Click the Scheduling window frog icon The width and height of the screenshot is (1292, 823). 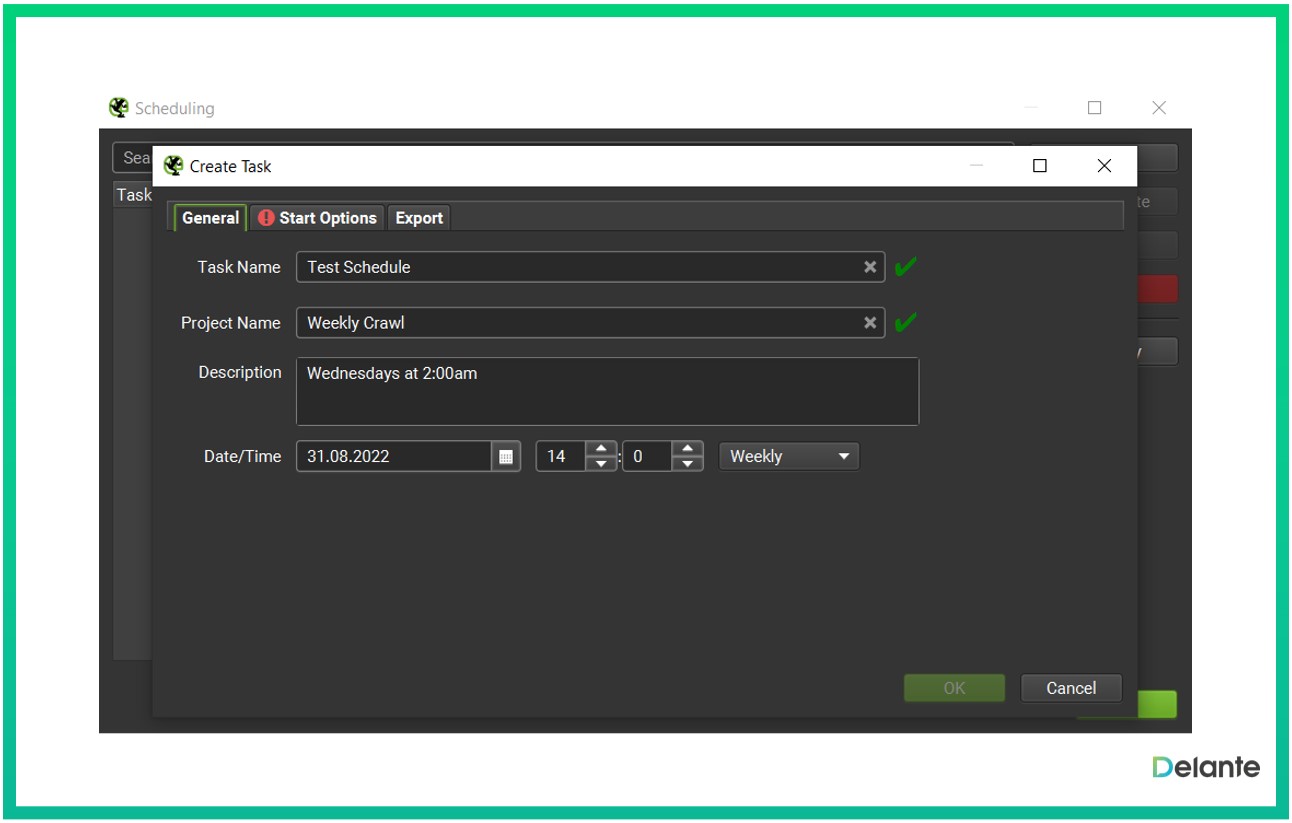(119, 108)
